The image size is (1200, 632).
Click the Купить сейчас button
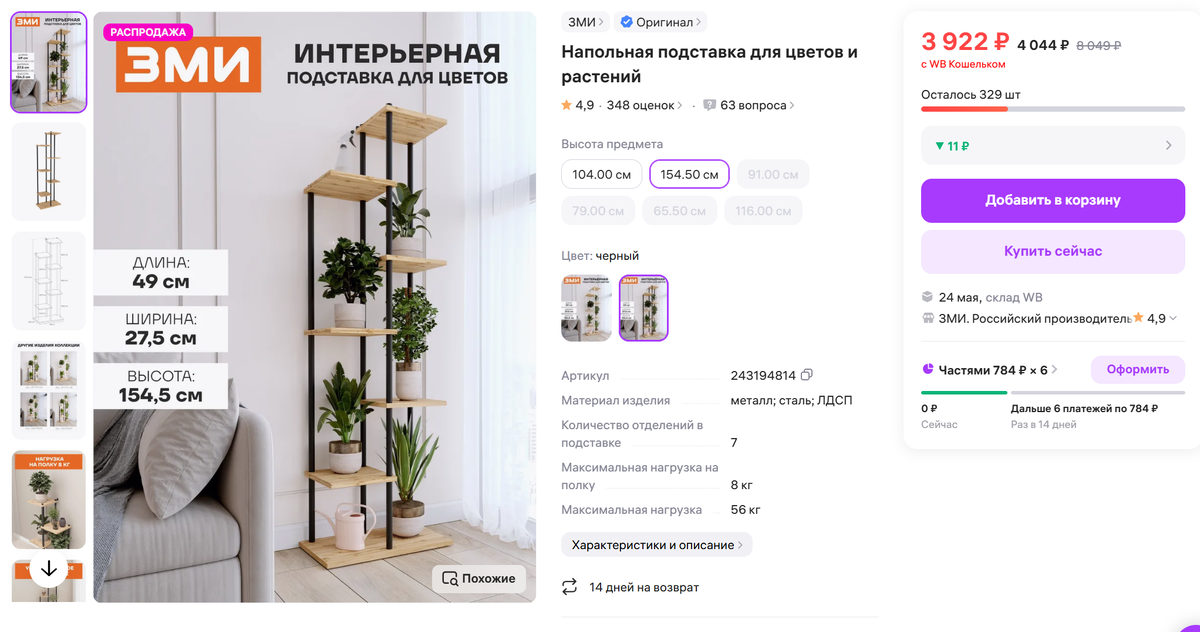click(1053, 251)
